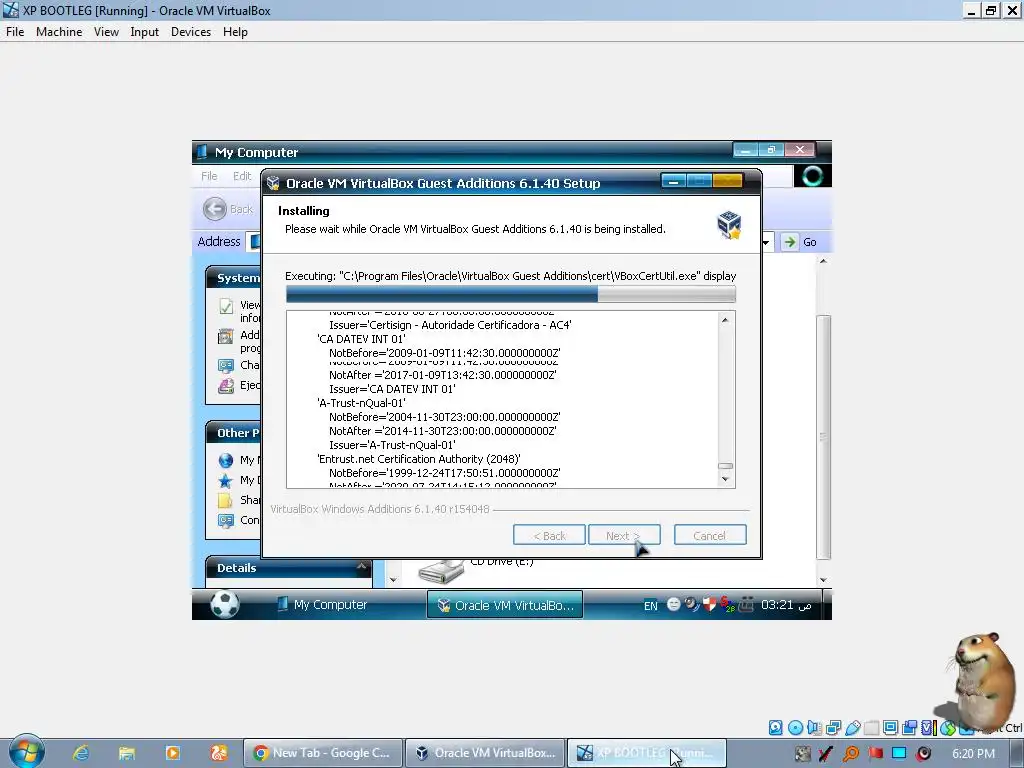Click the < Back button in setup dialog
1024x768 pixels.
[x=549, y=536]
